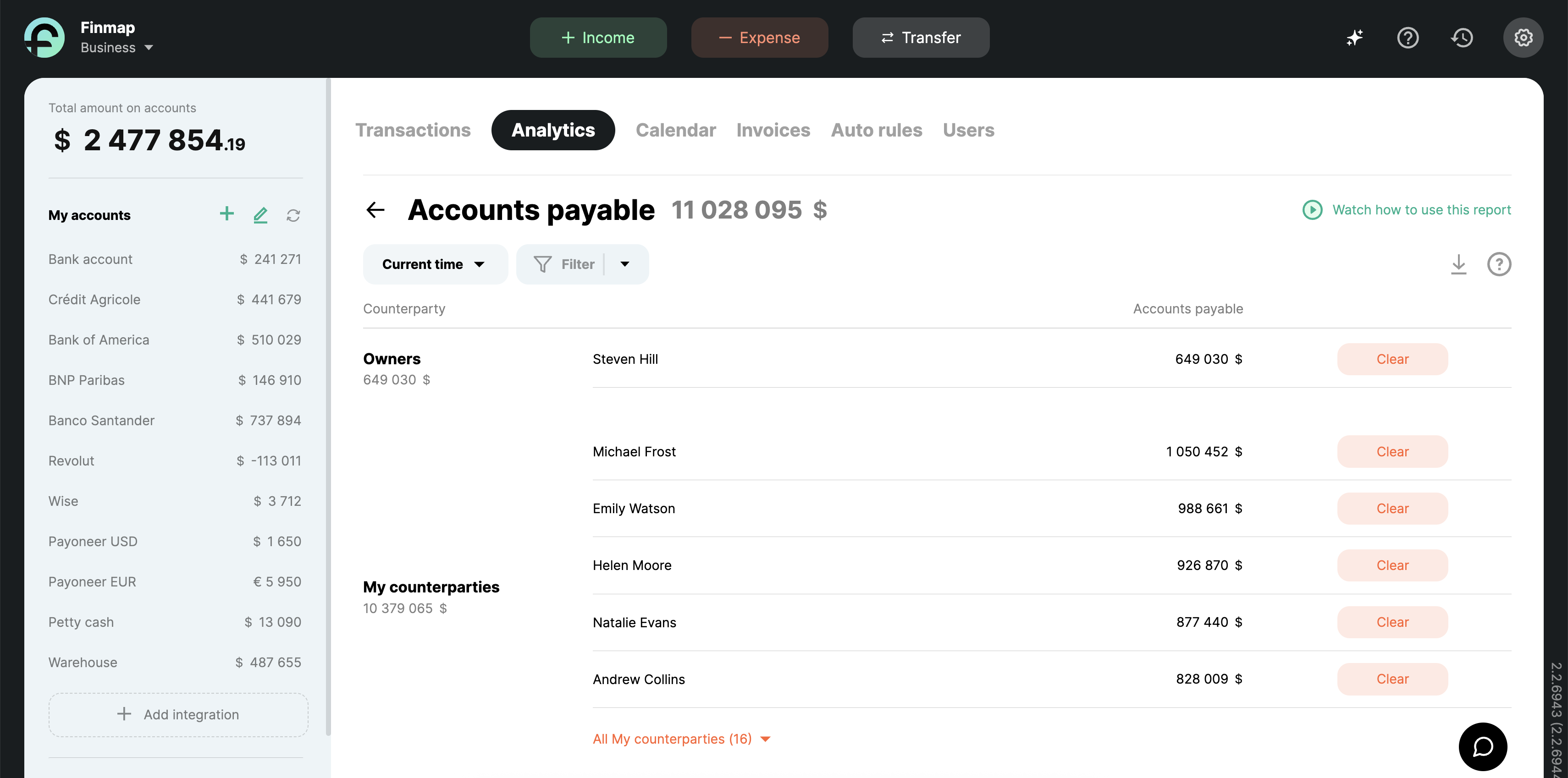Image resolution: width=1568 pixels, height=778 pixels.
Task: Open report help question mark icon
Action: click(x=1499, y=264)
